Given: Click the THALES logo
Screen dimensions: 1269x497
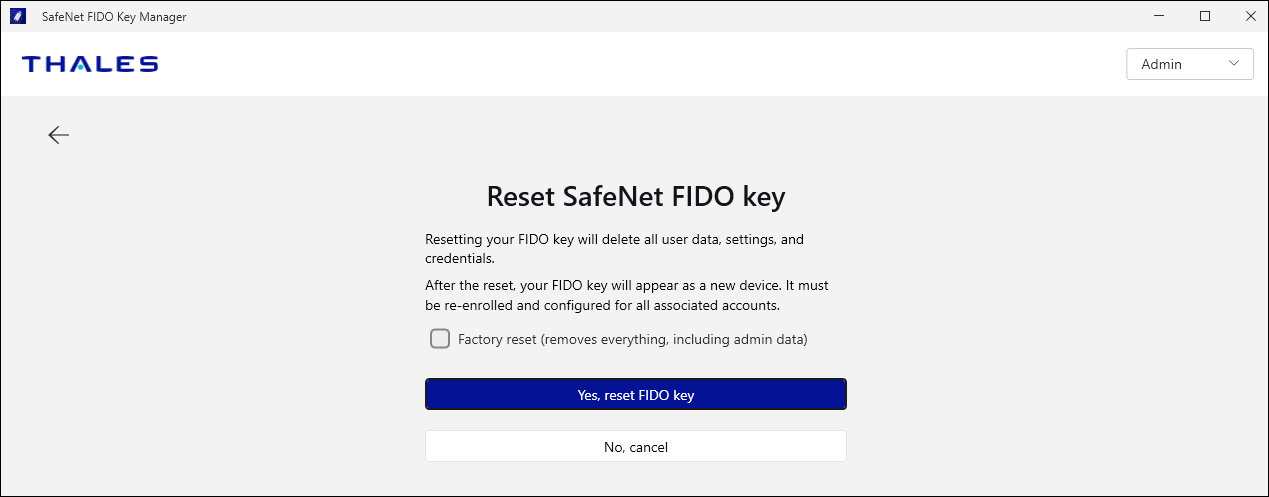Looking at the screenshot, I should click(x=90, y=64).
